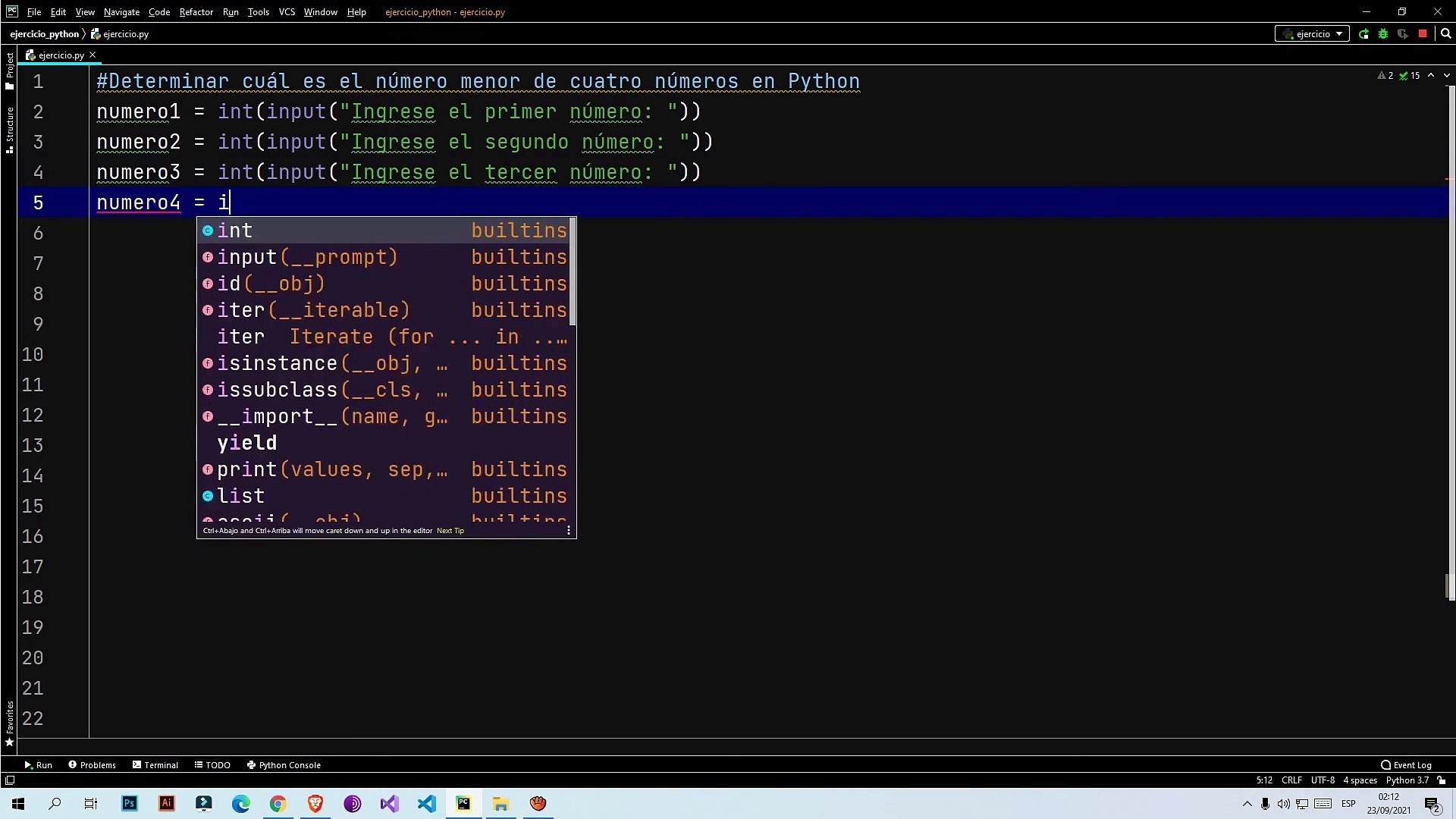This screenshot has height=819, width=1456.
Task: Stop the running process with red square
Action: pyautogui.click(x=1423, y=33)
